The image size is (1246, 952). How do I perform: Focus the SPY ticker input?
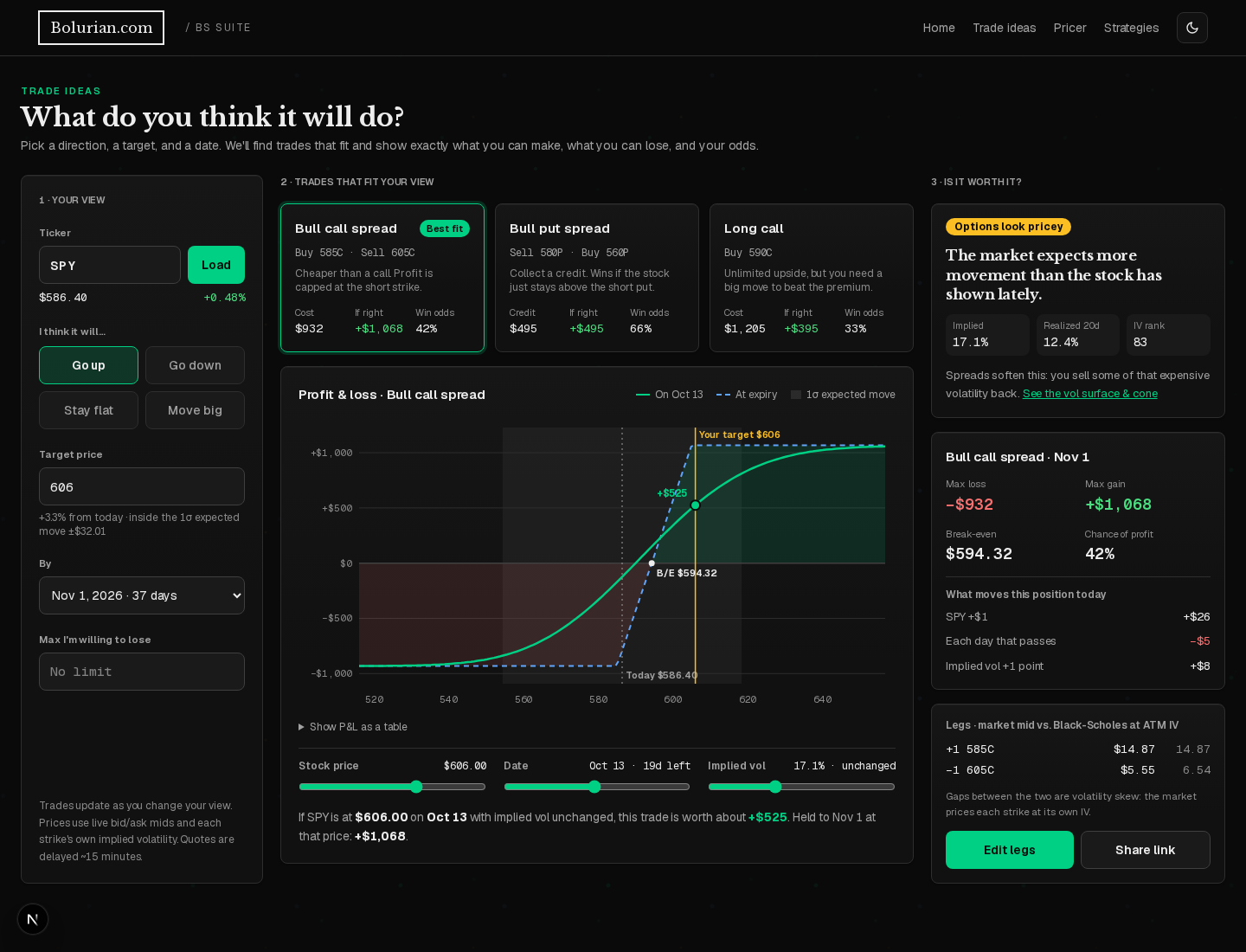[x=110, y=265]
